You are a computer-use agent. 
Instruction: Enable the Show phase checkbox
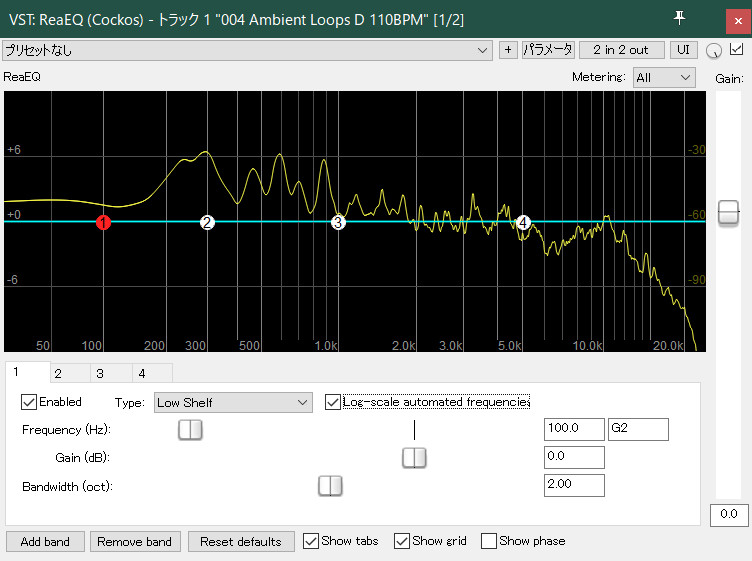coord(489,541)
